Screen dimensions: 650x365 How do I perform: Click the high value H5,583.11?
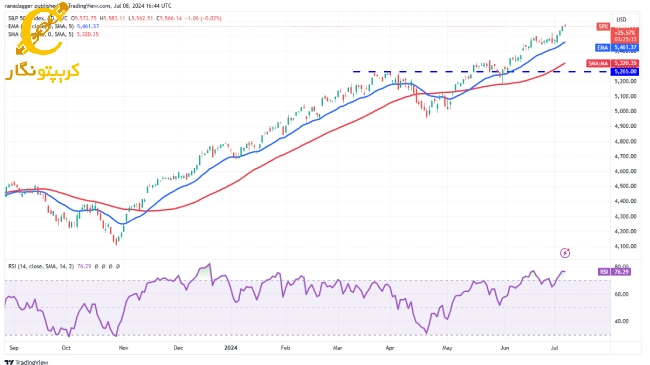pyautogui.click(x=113, y=18)
